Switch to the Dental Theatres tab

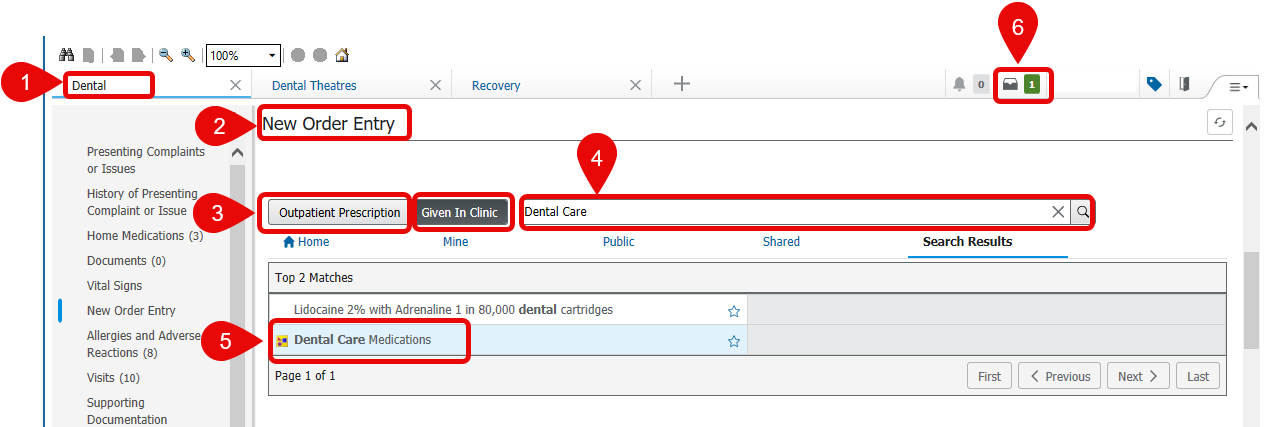tap(314, 86)
